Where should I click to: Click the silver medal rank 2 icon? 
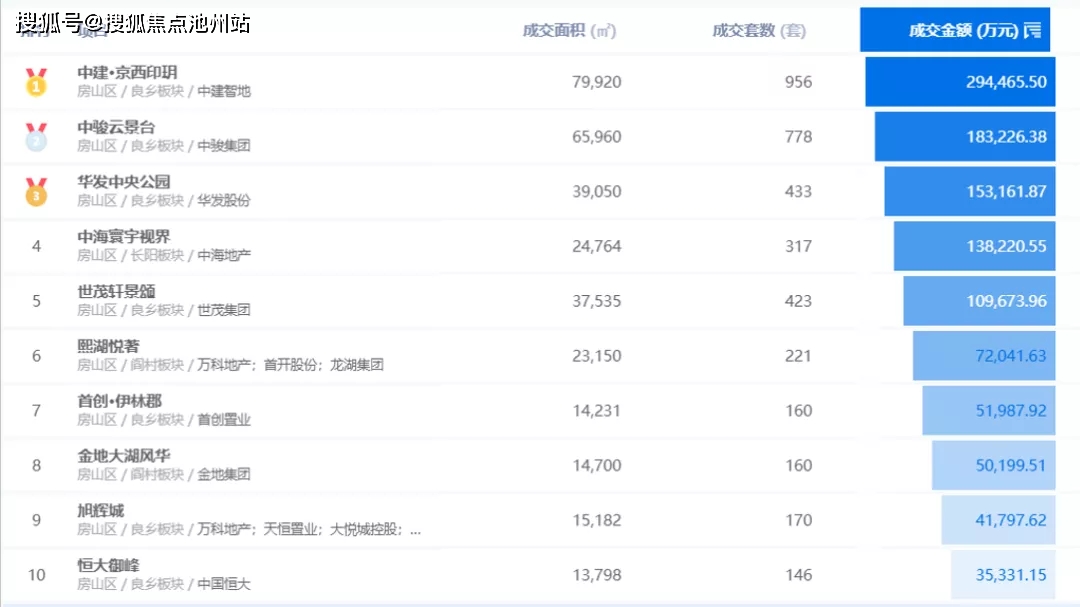[x=37, y=137]
